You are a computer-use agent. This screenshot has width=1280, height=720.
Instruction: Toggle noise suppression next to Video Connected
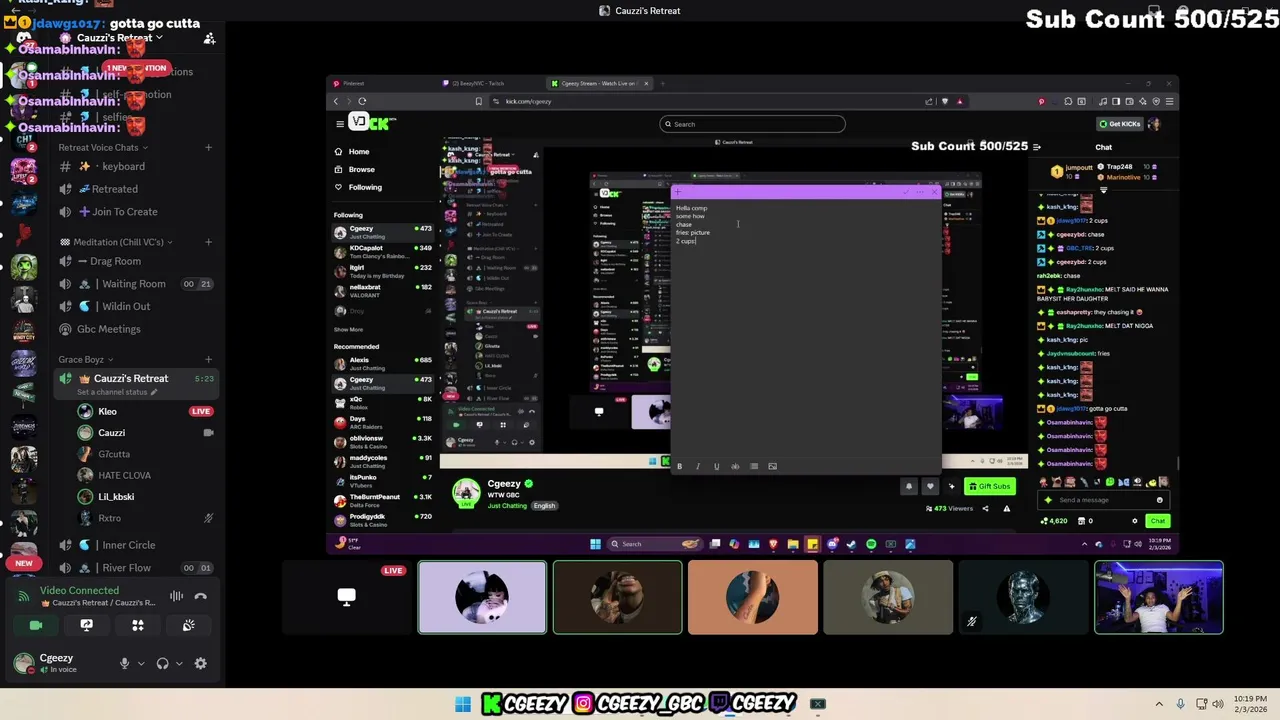point(176,596)
